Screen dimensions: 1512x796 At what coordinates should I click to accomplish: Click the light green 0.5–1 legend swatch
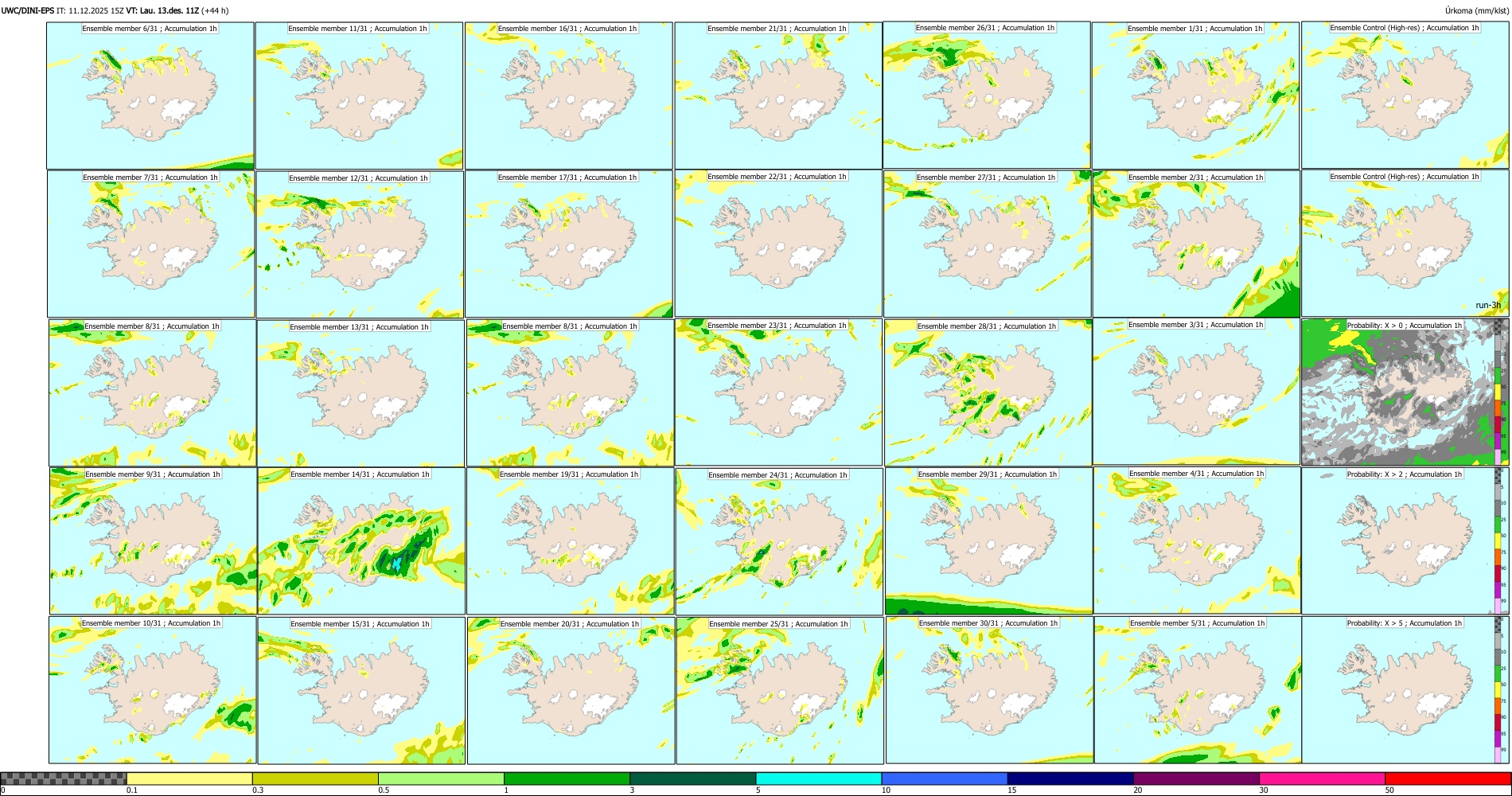[x=441, y=778]
